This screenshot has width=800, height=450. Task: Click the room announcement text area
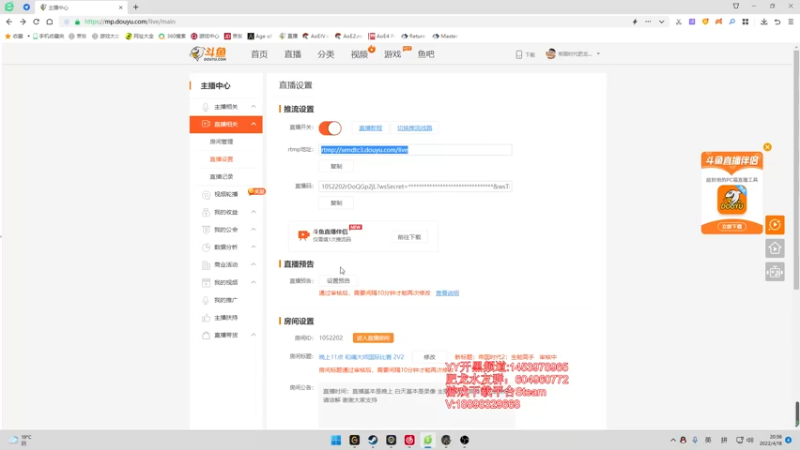[x=417, y=406]
